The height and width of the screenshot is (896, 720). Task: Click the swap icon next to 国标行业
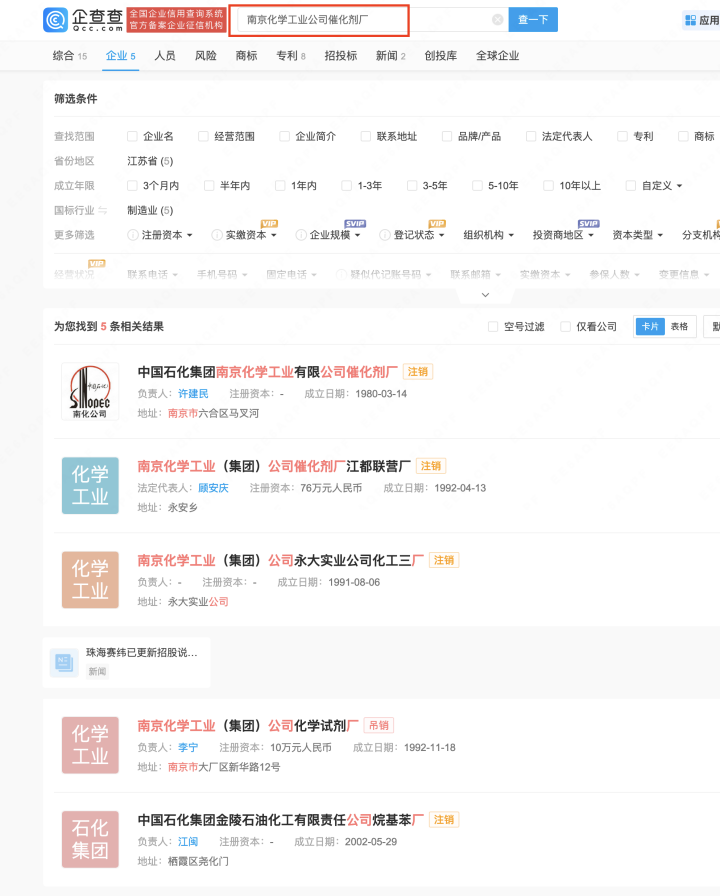coord(102,210)
